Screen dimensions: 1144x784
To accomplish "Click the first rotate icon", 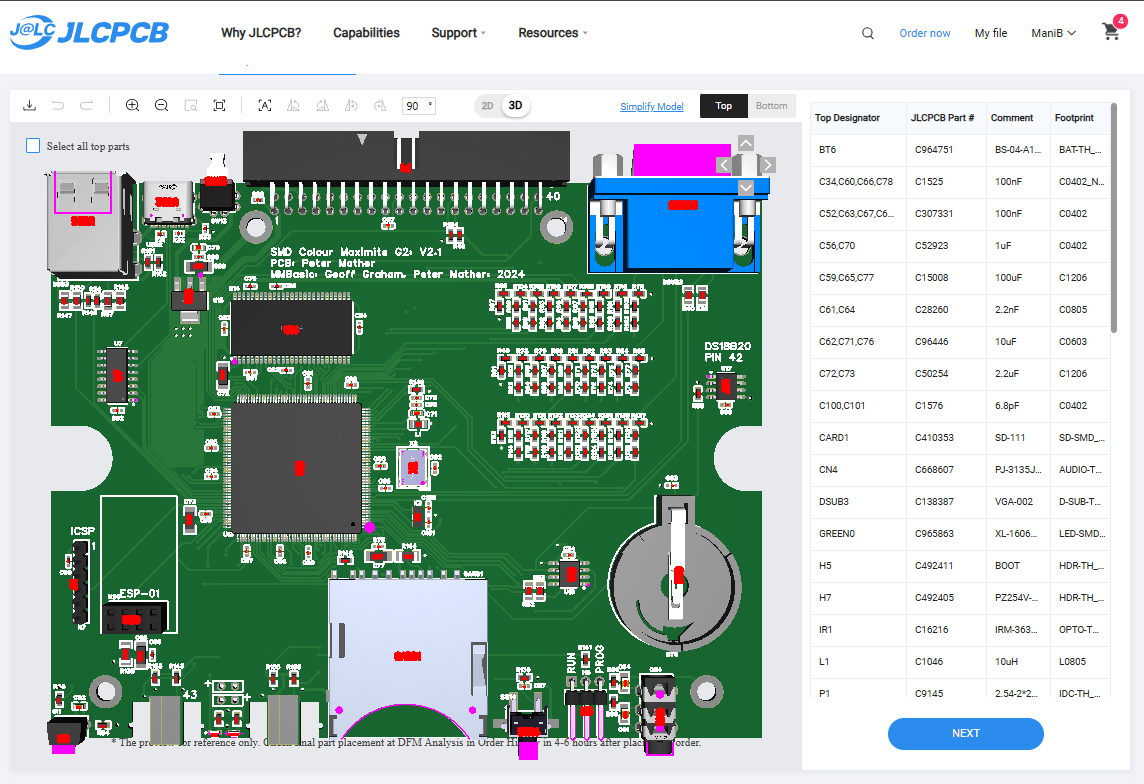I will point(351,106).
